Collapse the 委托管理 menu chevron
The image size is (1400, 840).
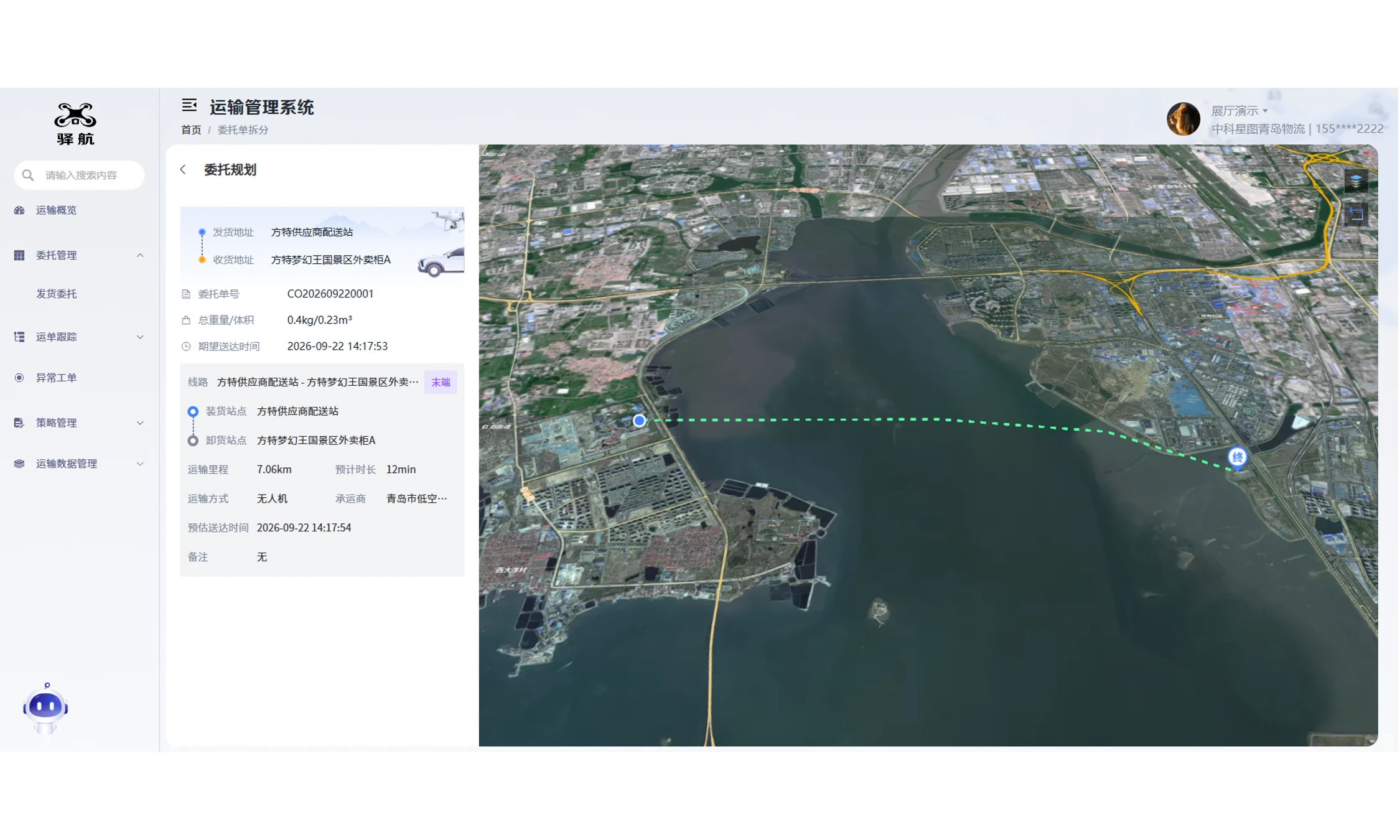click(140, 255)
